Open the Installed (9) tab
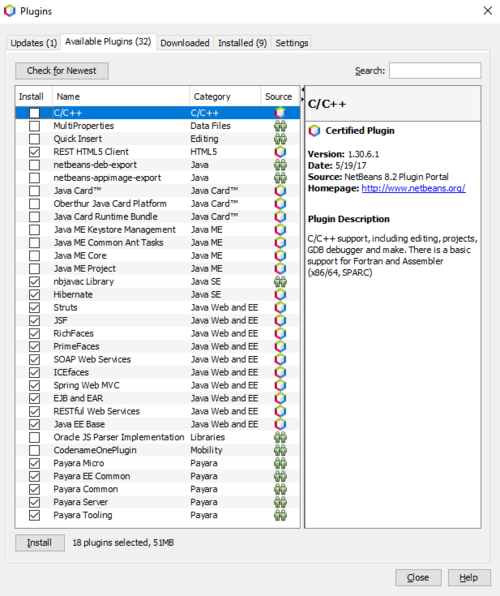The width and height of the screenshot is (500, 596). 242,43
